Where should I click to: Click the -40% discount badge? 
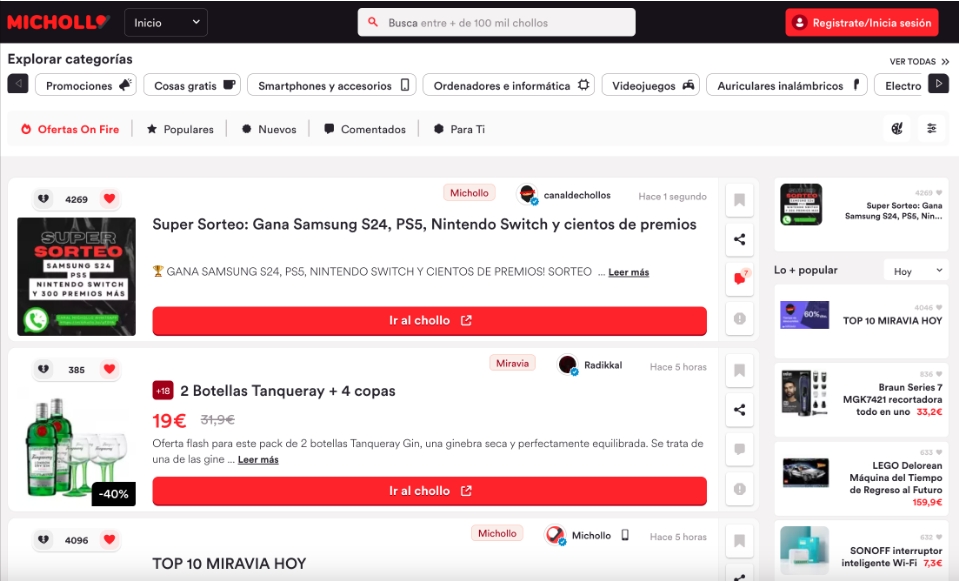click(x=114, y=494)
